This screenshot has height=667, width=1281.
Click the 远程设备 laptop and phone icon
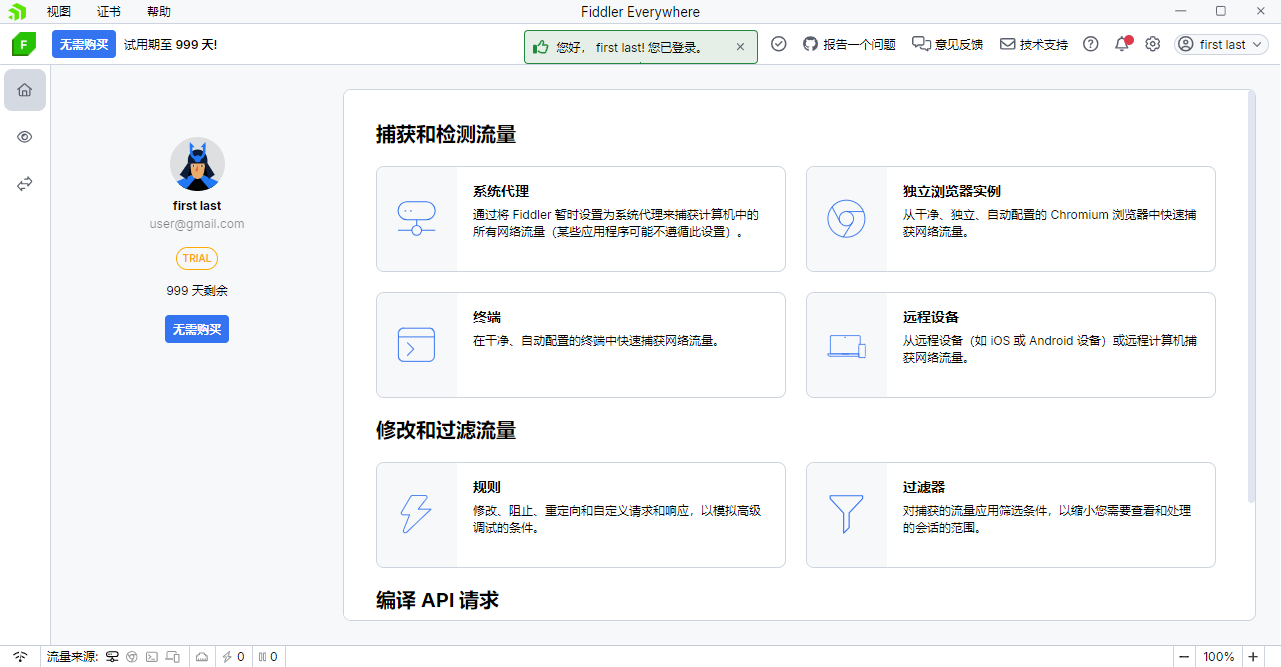point(846,346)
